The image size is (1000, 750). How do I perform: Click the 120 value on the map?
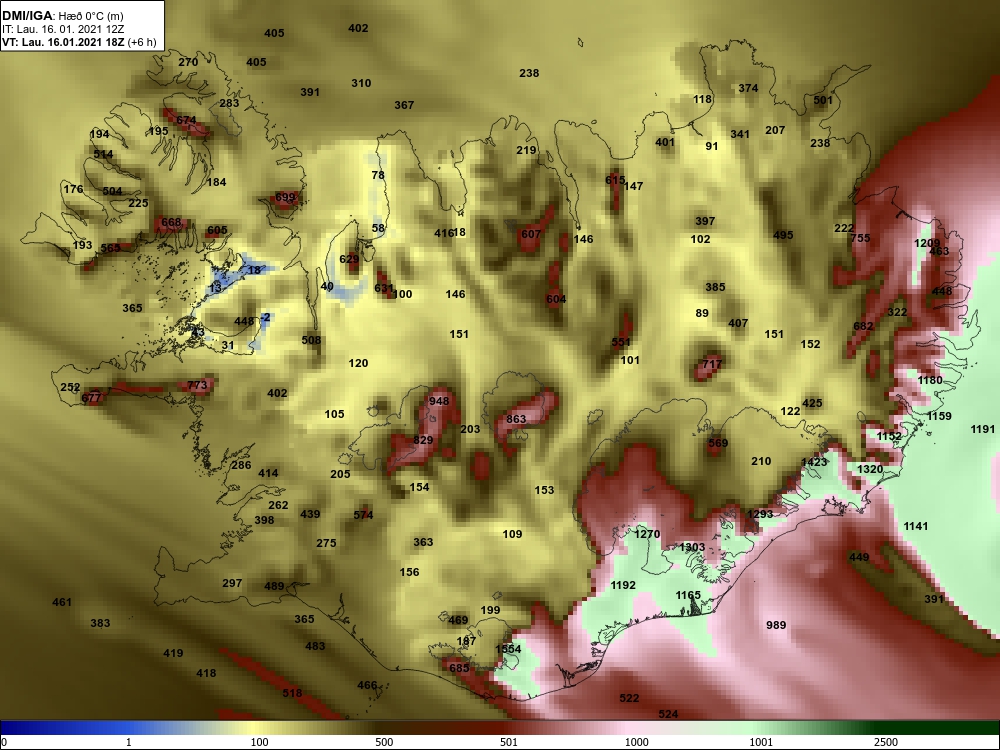(358, 363)
